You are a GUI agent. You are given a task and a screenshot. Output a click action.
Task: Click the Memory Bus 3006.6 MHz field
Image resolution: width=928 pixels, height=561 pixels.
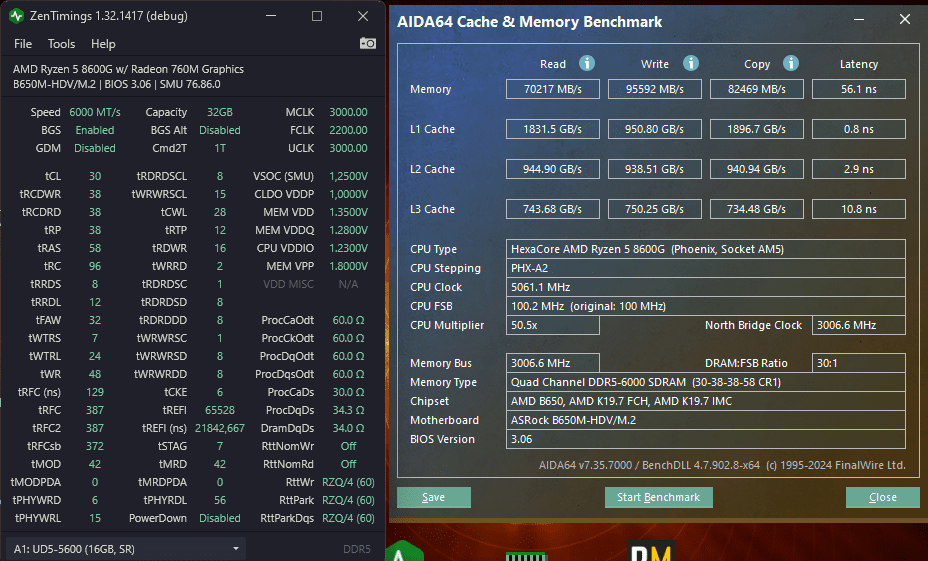point(553,363)
